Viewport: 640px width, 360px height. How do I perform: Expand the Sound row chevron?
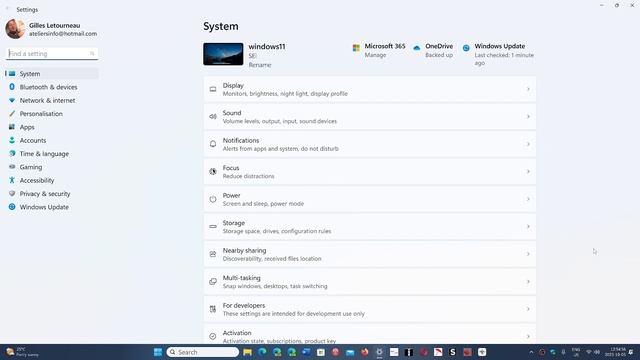pos(528,116)
